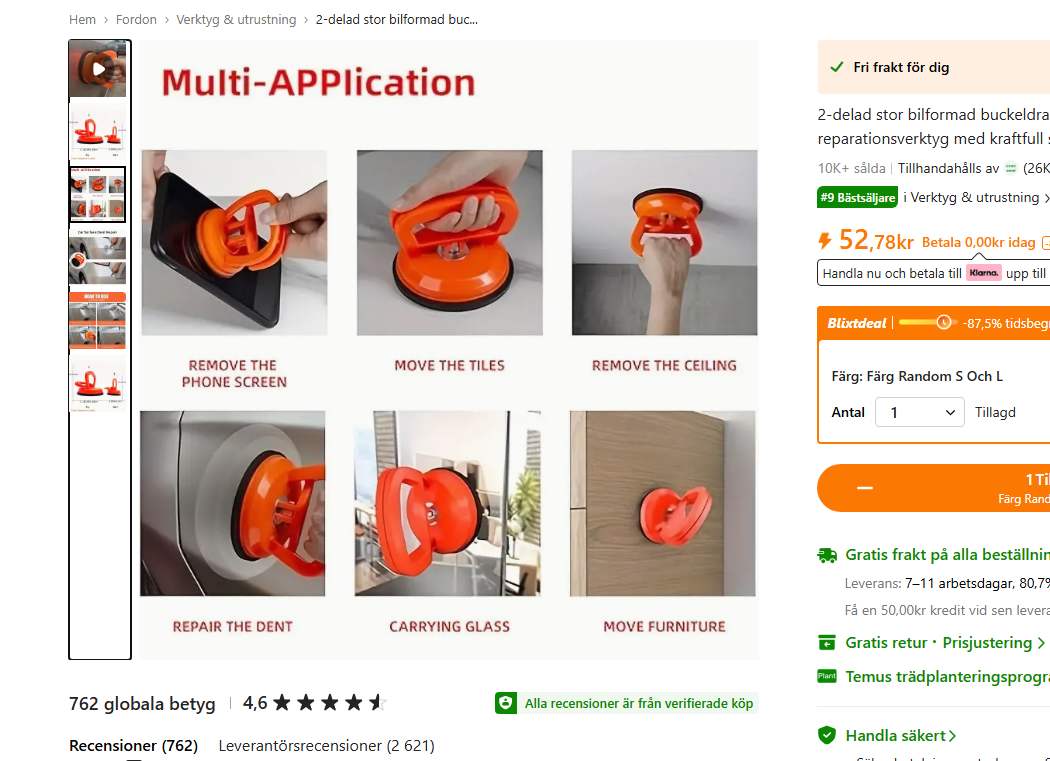Switch to the Recensioner (762) tab
This screenshot has height=761, width=1050.
[133, 746]
